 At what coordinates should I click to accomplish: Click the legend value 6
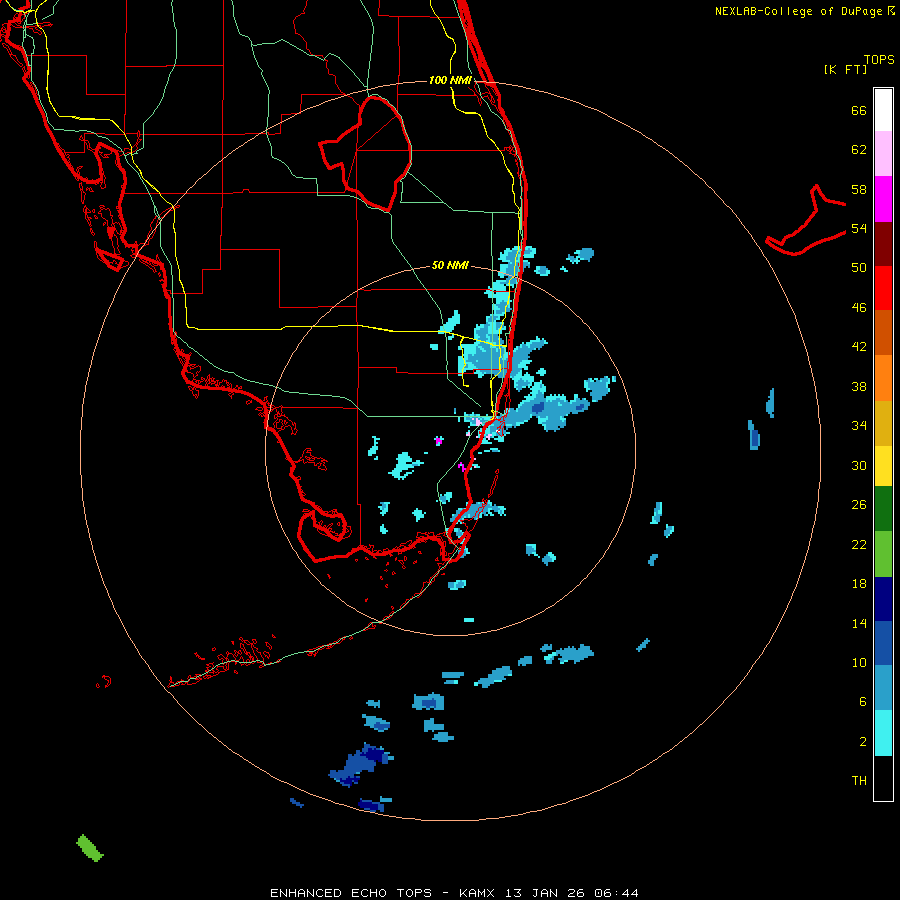[862, 702]
